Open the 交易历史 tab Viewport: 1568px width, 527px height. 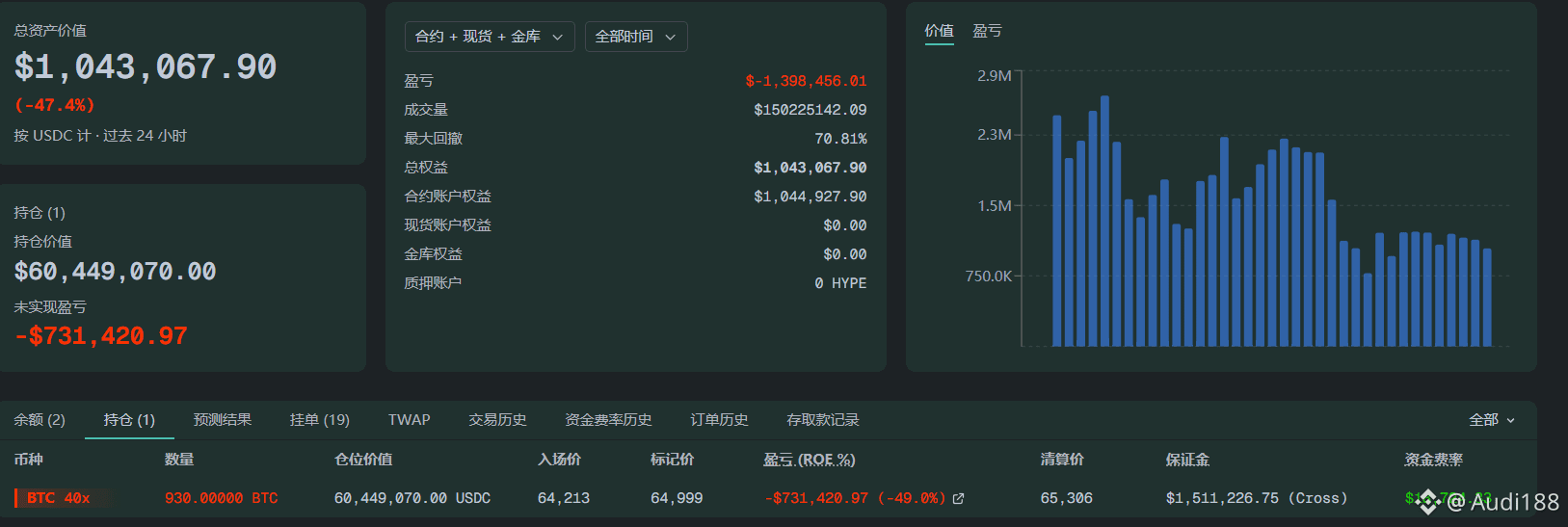click(x=497, y=420)
